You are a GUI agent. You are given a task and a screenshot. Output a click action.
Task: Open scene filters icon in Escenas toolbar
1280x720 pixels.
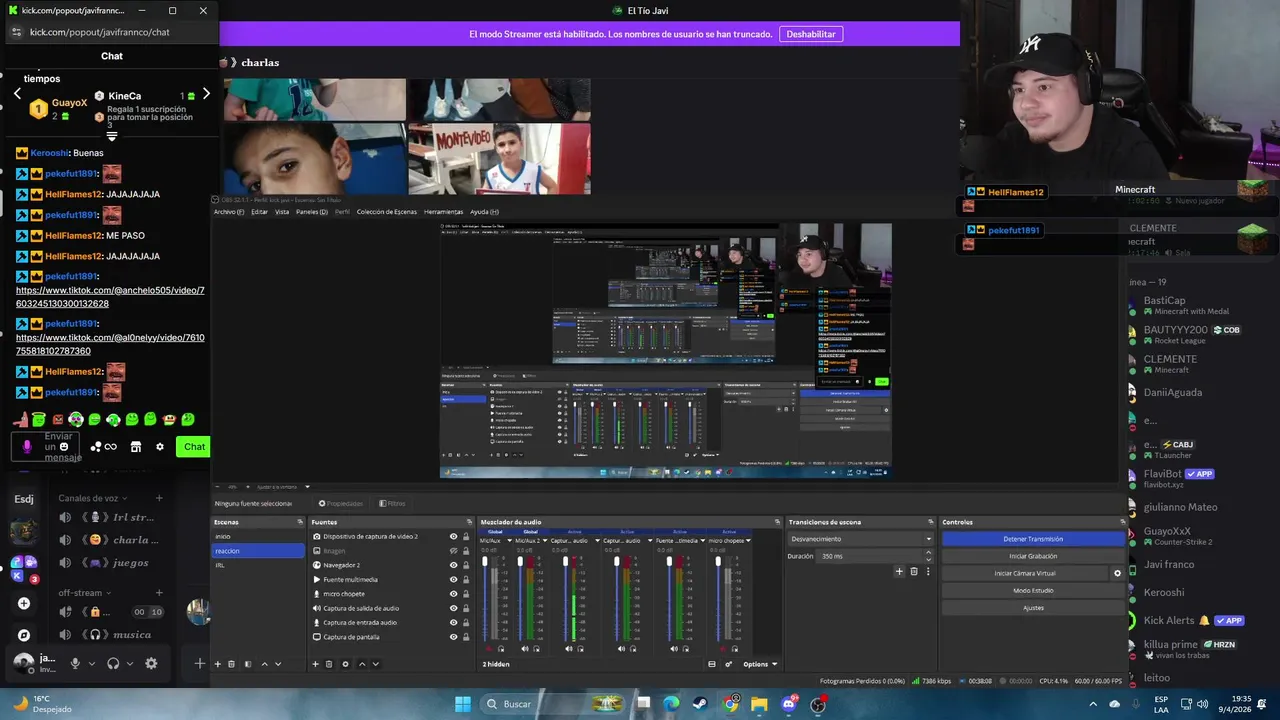(247, 664)
